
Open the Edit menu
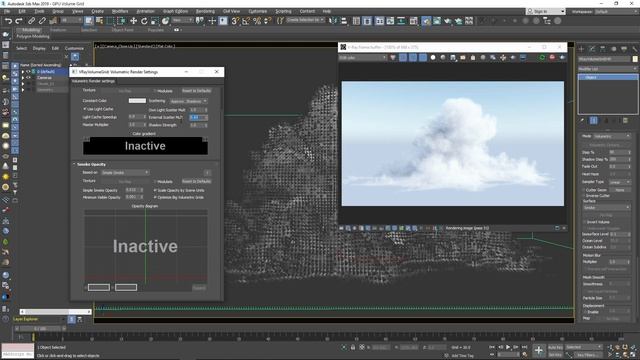[x=22, y=11]
